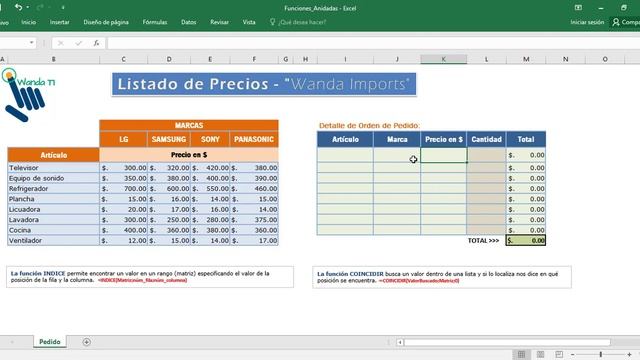
Task: Click the Wanda TI logo image
Action: click(28, 95)
